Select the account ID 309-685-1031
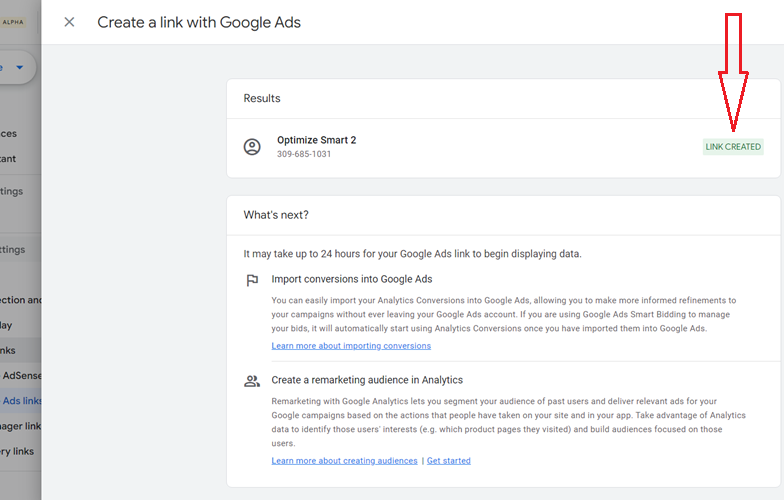The image size is (784, 500). [304, 154]
